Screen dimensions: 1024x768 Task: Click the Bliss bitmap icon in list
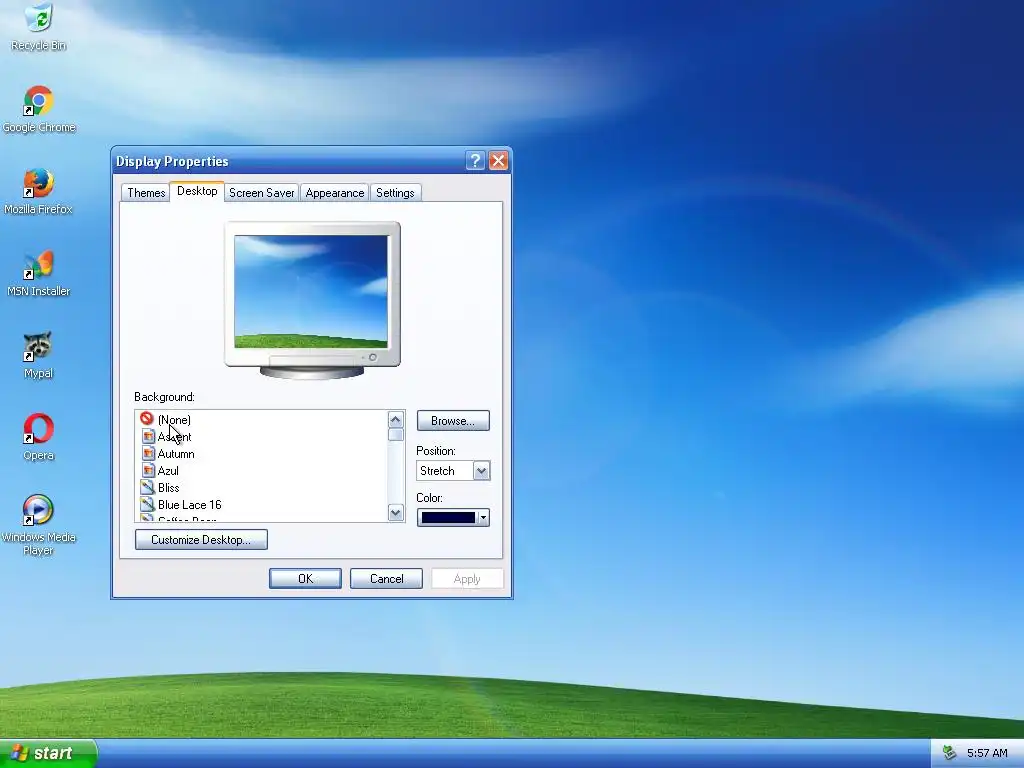pyautogui.click(x=148, y=487)
